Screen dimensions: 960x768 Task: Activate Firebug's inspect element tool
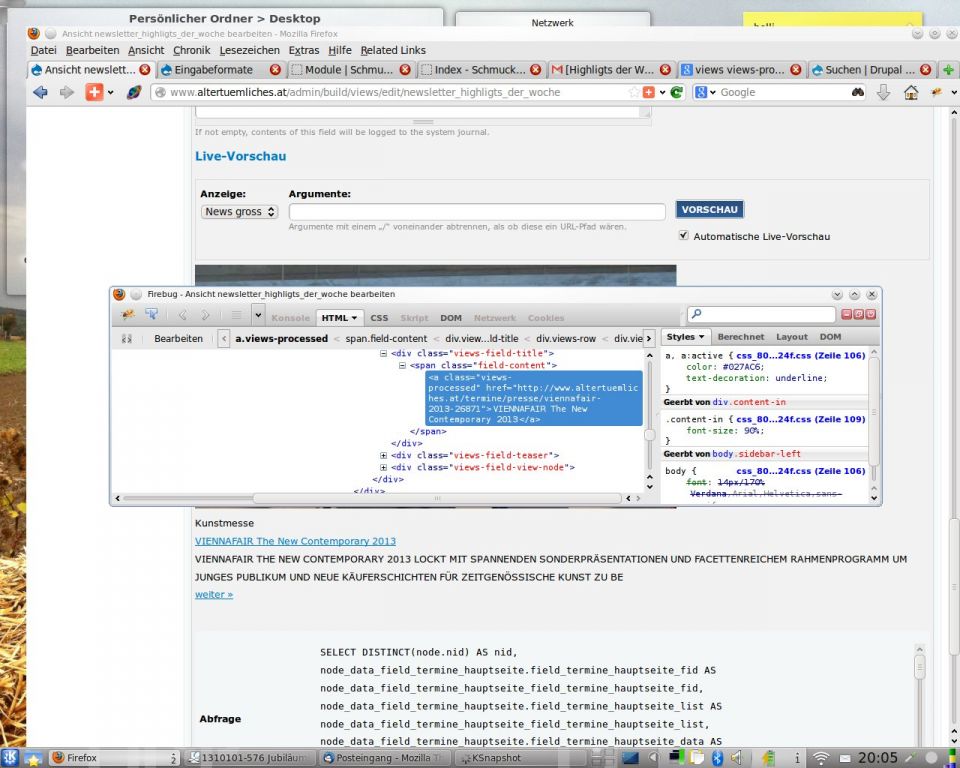pos(151,316)
